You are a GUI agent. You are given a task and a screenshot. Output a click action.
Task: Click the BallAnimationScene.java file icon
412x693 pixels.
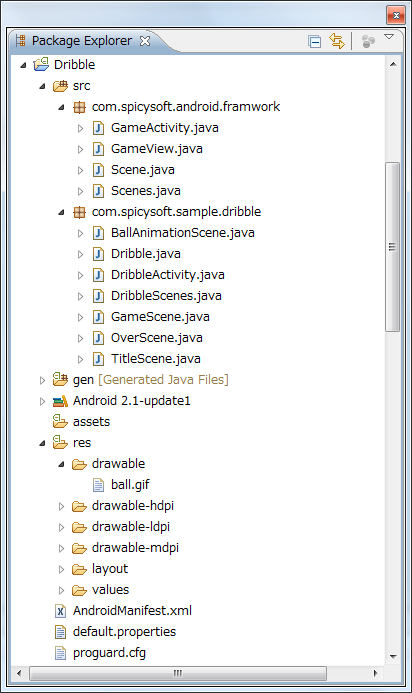point(98,233)
